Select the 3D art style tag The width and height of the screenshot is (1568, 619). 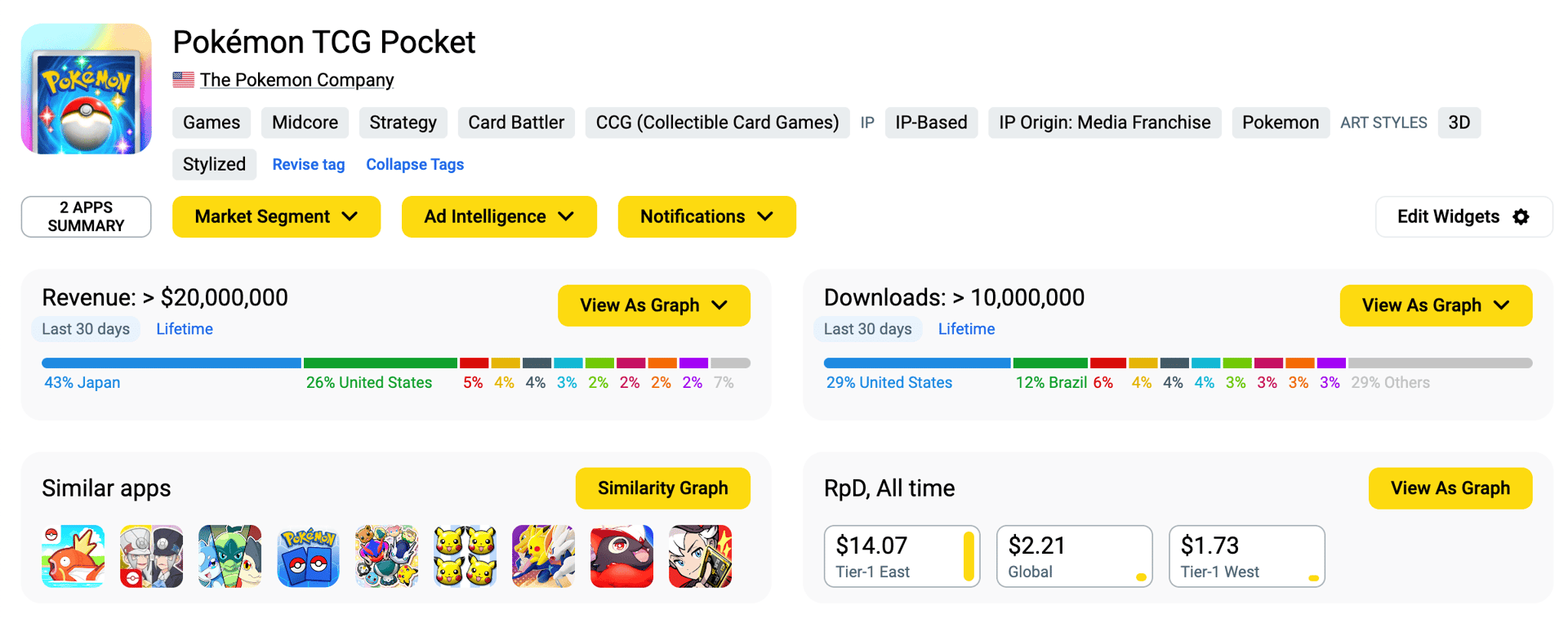pyautogui.click(x=1459, y=122)
